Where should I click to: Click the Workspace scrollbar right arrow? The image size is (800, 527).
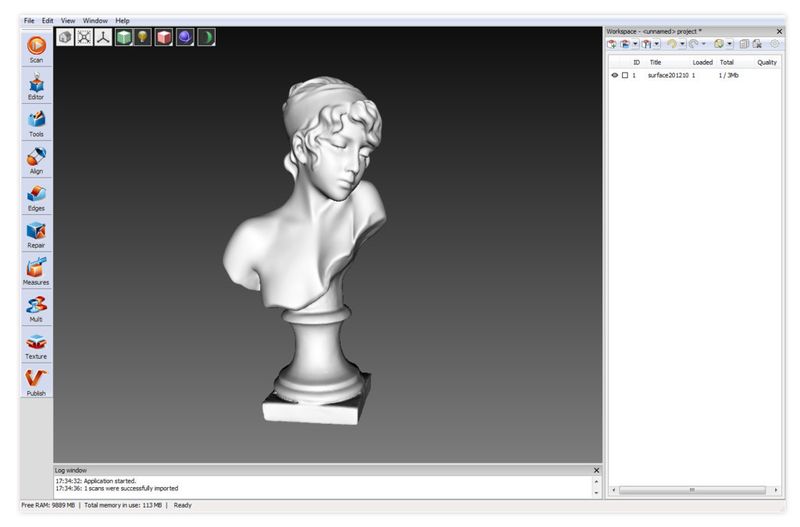coord(776,490)
